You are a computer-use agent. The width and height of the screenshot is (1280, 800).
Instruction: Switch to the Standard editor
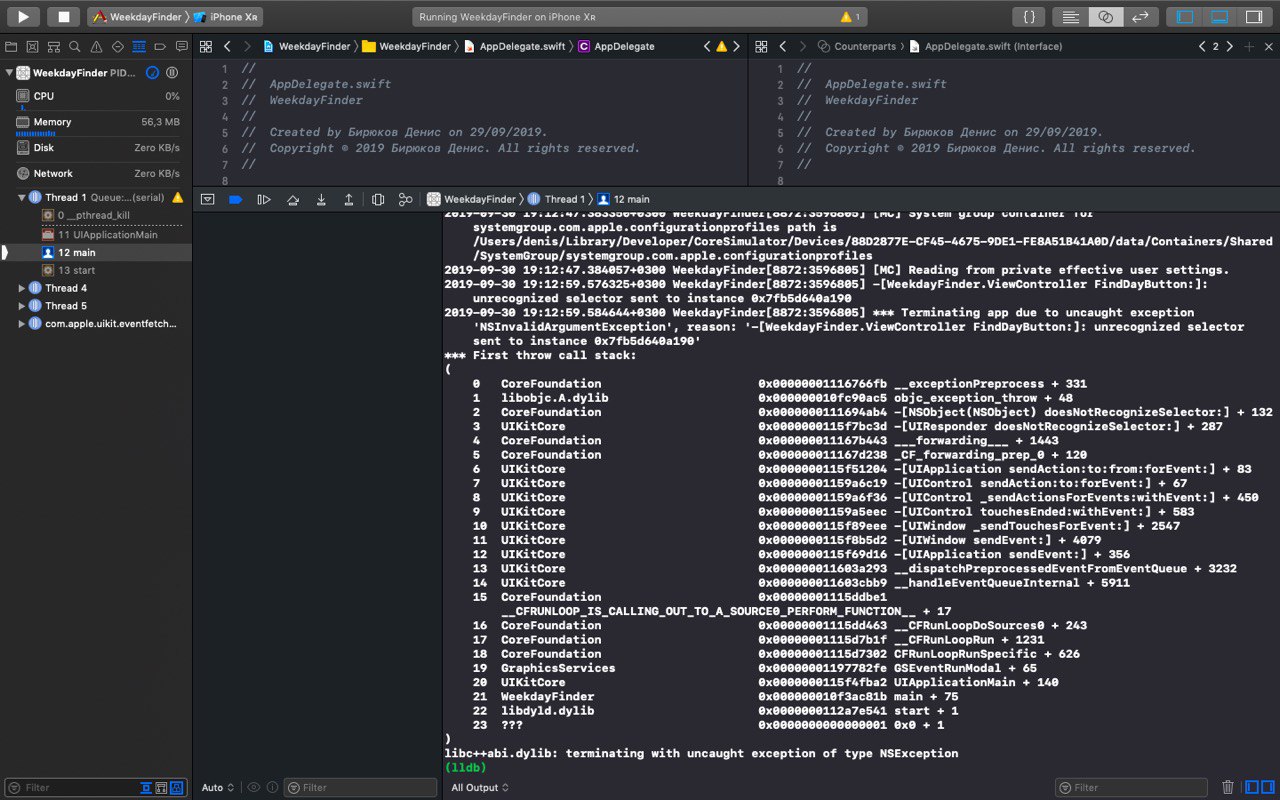pyautogui.click(x=1071, y=17)
